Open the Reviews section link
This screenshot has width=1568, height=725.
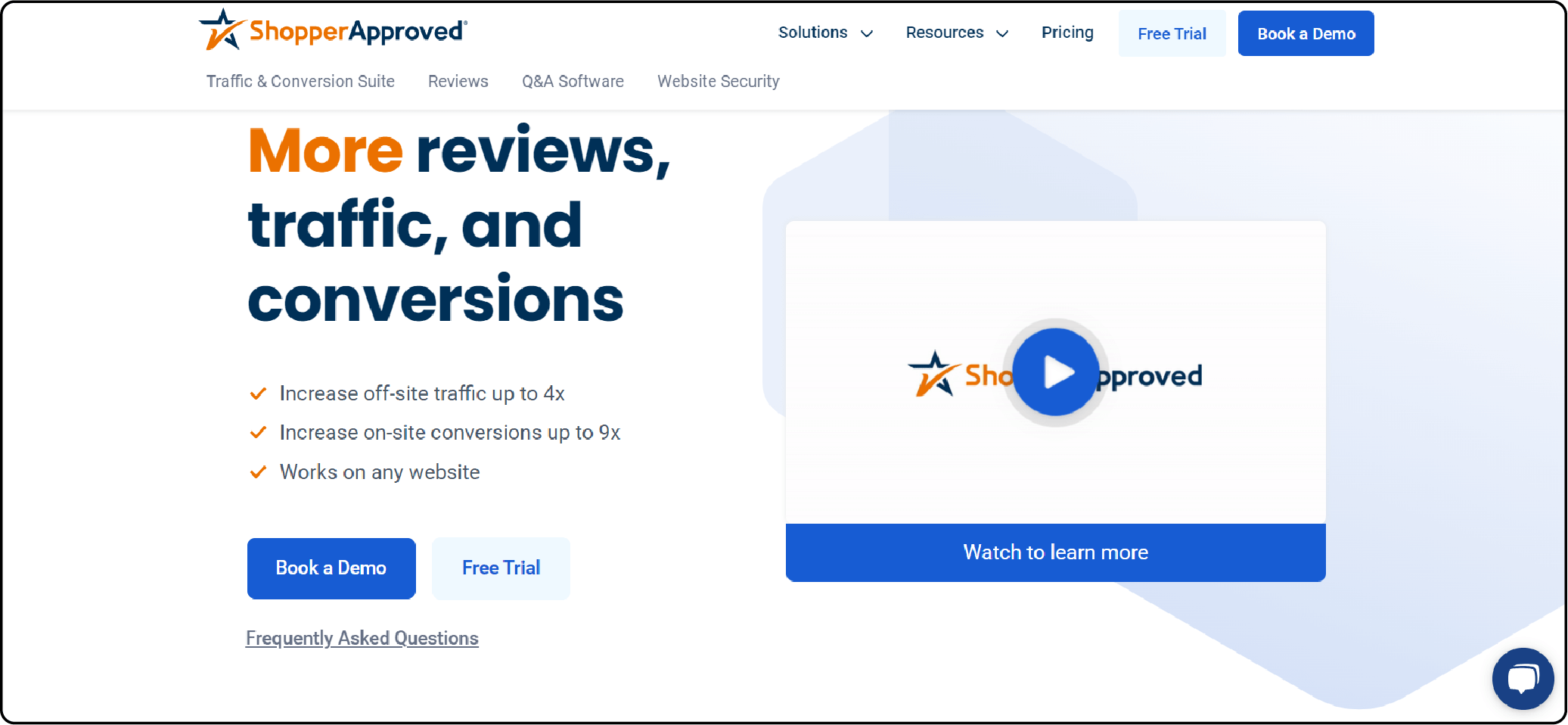coord(458,81)
